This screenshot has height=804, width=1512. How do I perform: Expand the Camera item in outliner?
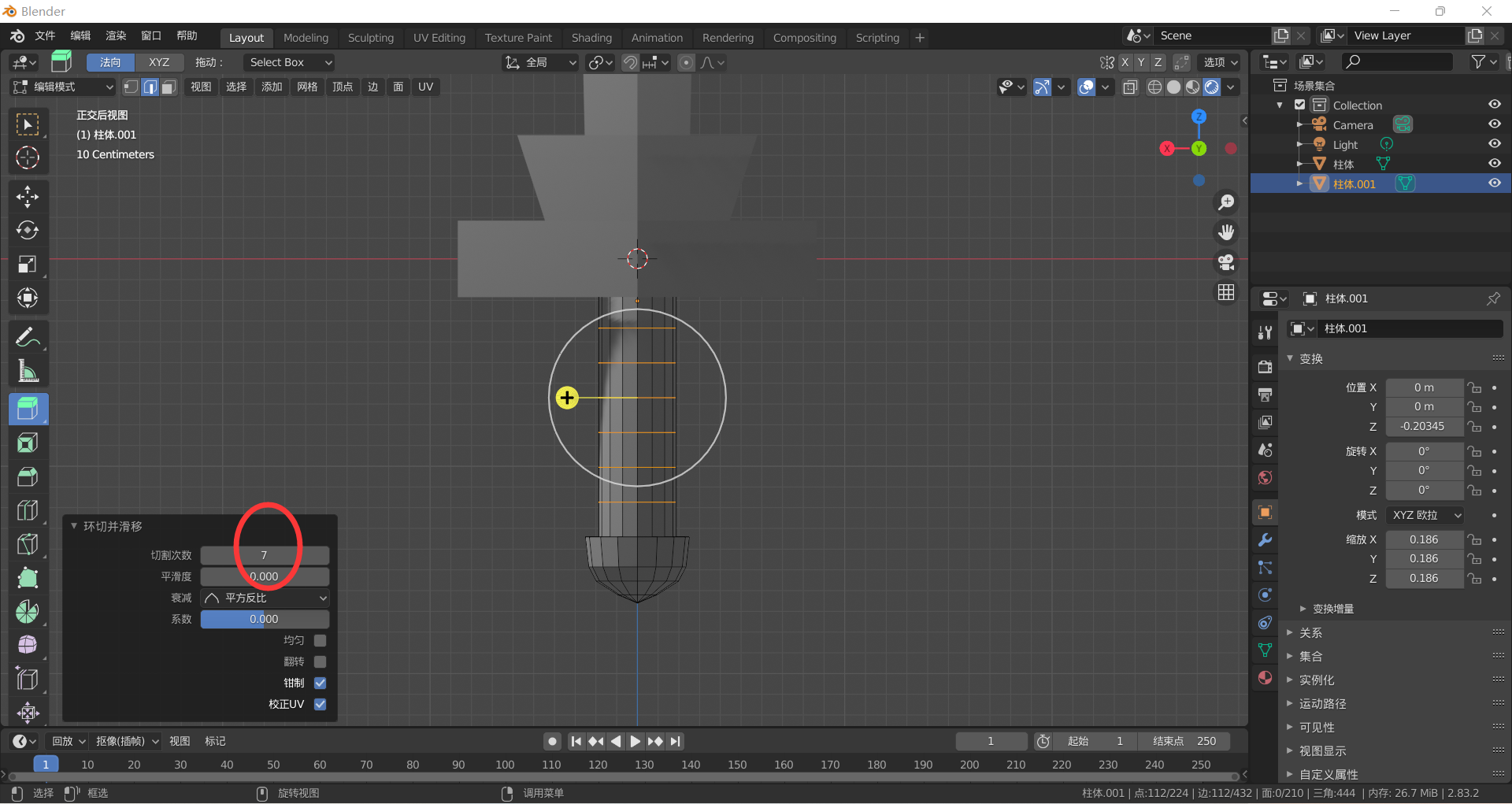(1299, 124)
